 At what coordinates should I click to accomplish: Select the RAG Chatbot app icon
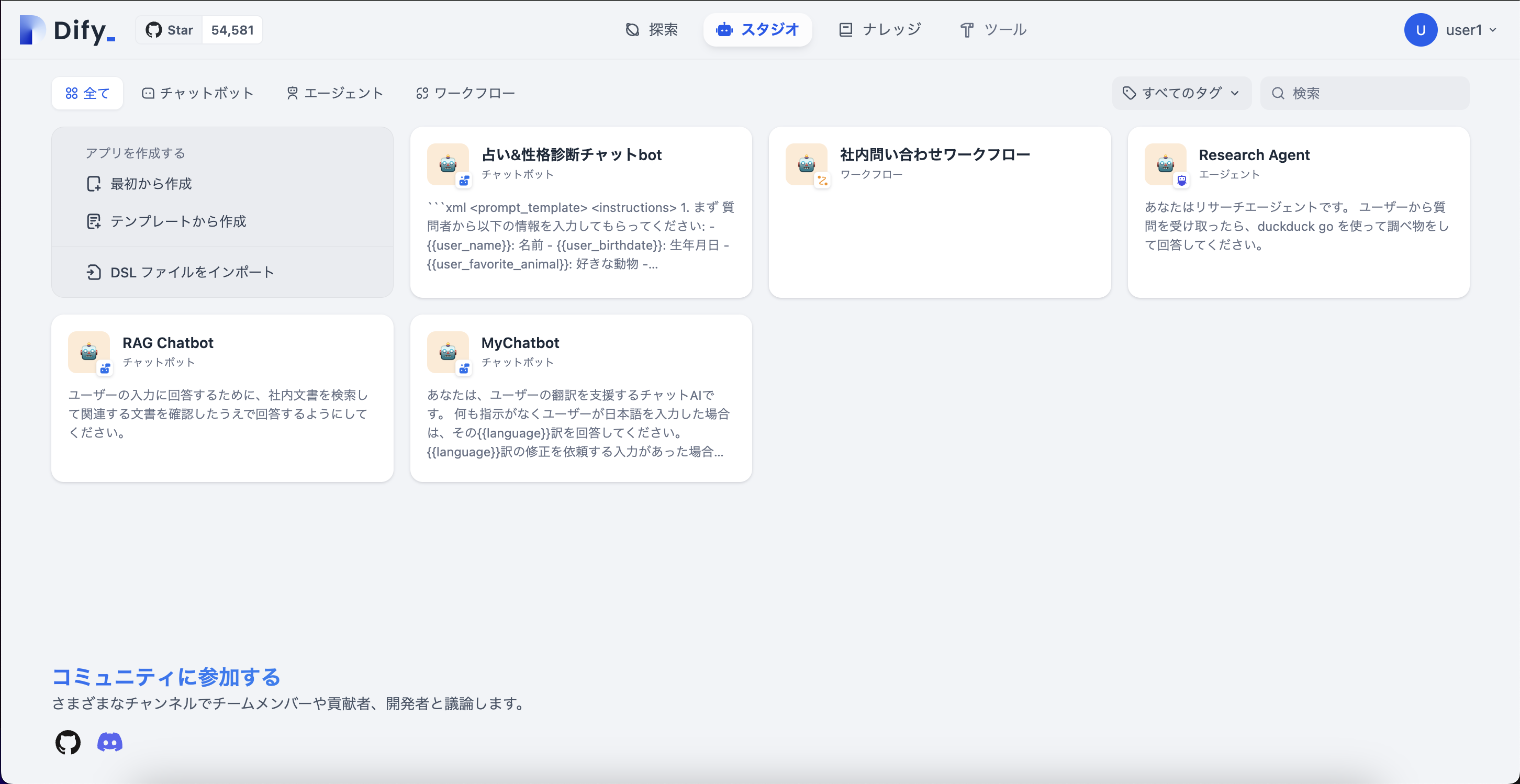pyautogui.click(x=89, y=352)
